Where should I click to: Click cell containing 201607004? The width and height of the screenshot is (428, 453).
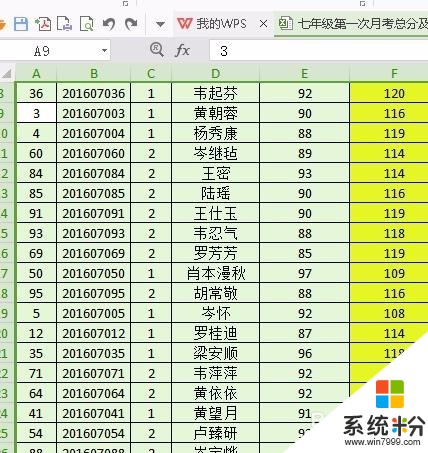click(94, 133)
